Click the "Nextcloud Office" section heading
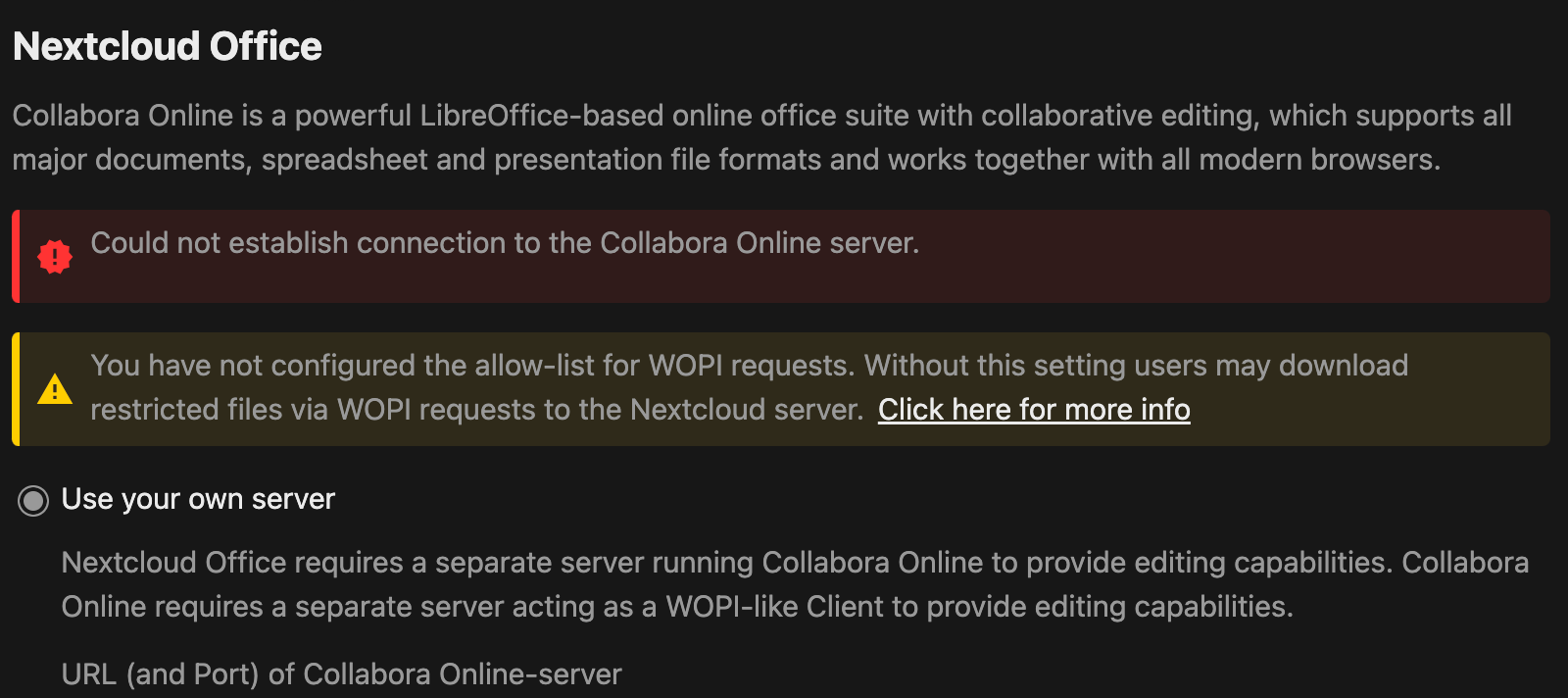 pos(168,46)
